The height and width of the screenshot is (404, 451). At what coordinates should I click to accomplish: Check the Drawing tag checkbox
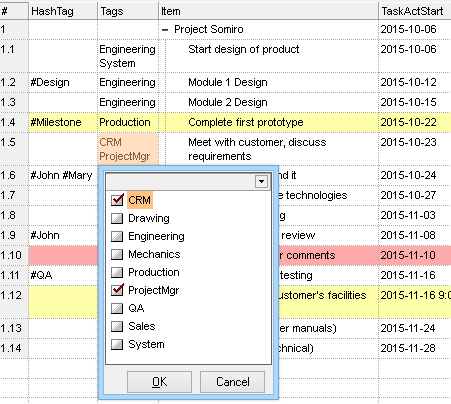click(117, 218)
